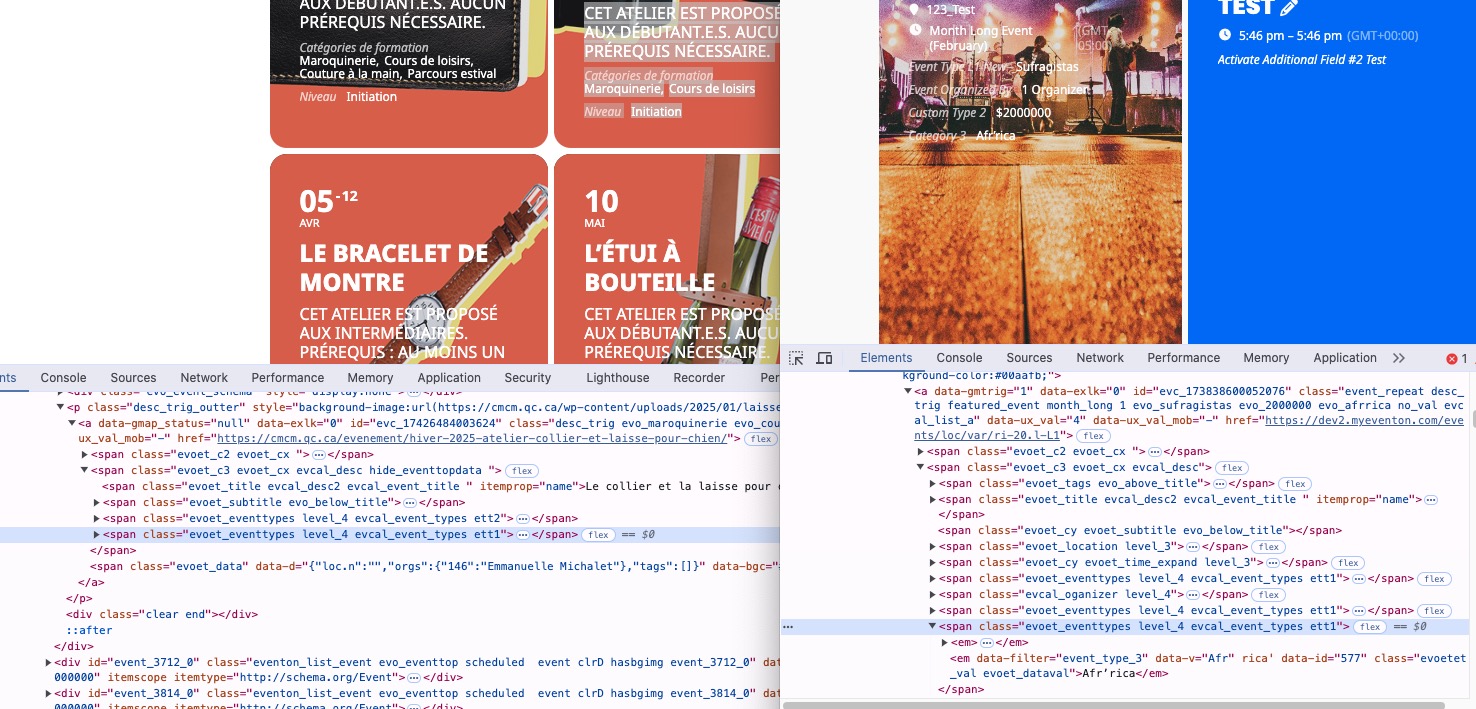Screen dimensions: 1476x709
Task: Expand the event_3712_0 div node
Action: pos(49,662)
